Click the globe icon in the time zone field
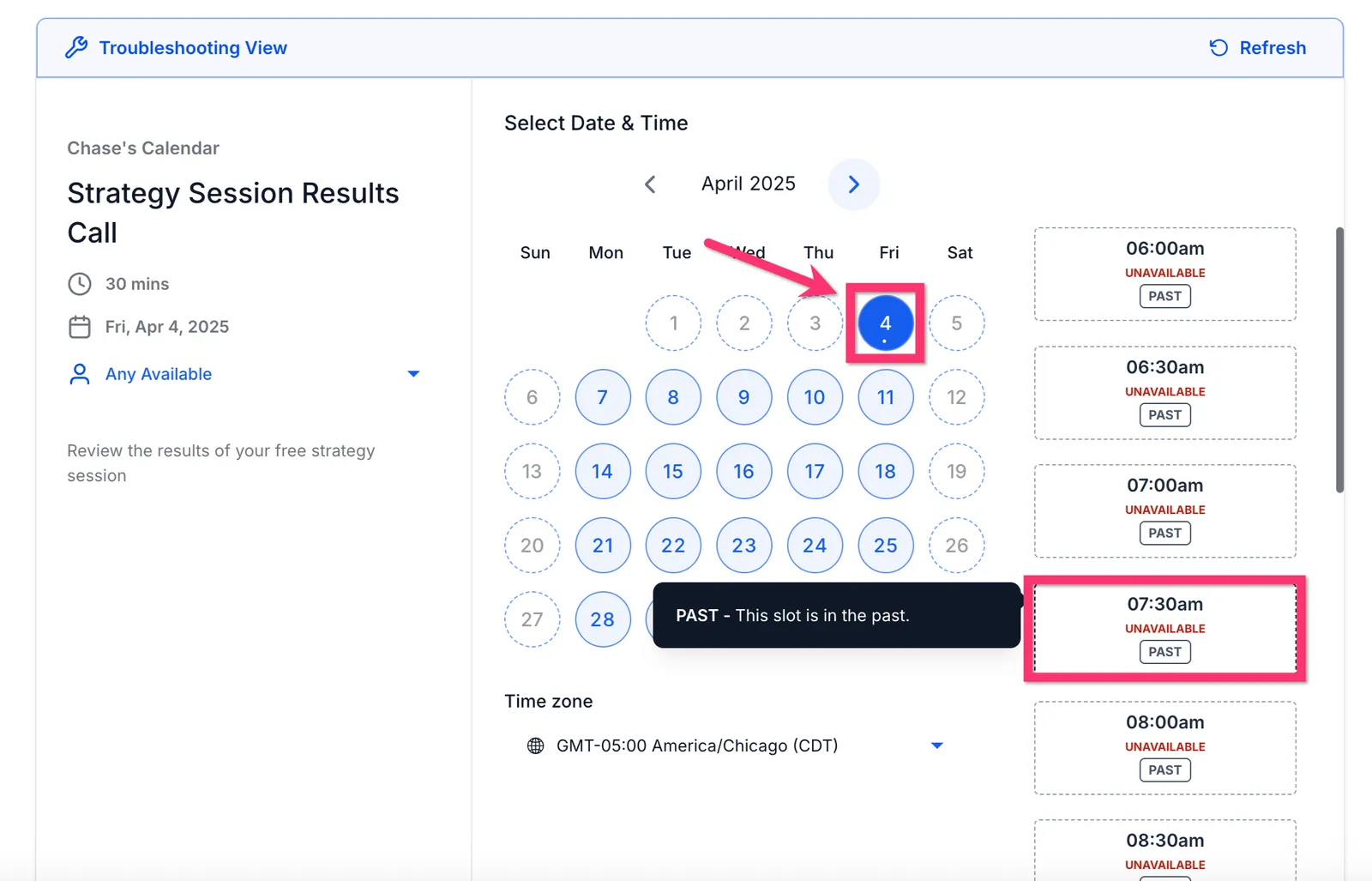Screen dimensions: 1372x881 [x=535, y=745]
